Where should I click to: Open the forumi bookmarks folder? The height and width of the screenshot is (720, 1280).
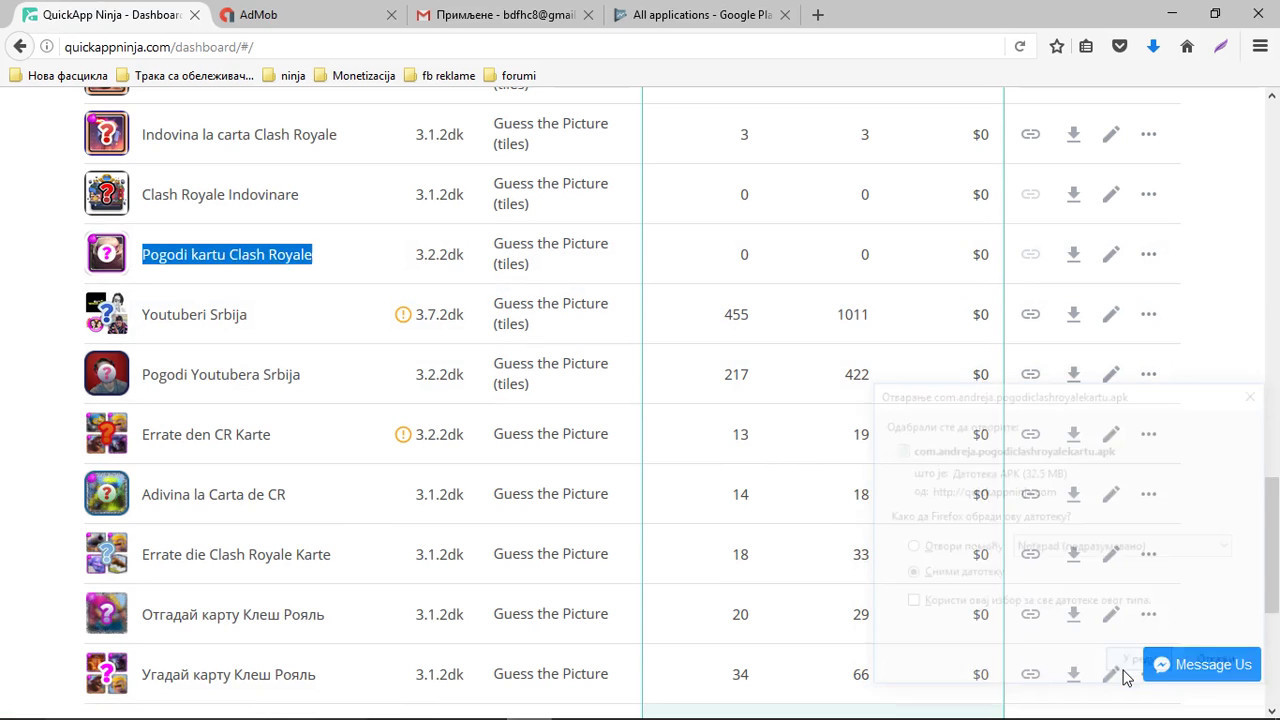[x=510, y=75]
